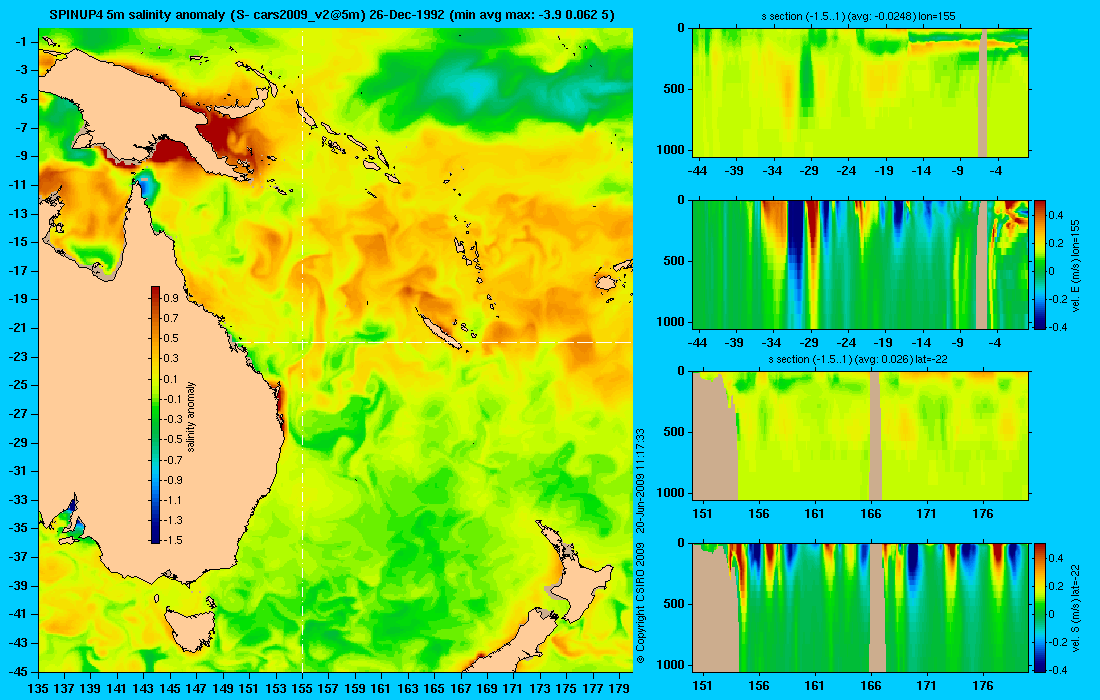Click the 135 label on the map longitude axis
1100x700 pixels.
click(38, 689)
